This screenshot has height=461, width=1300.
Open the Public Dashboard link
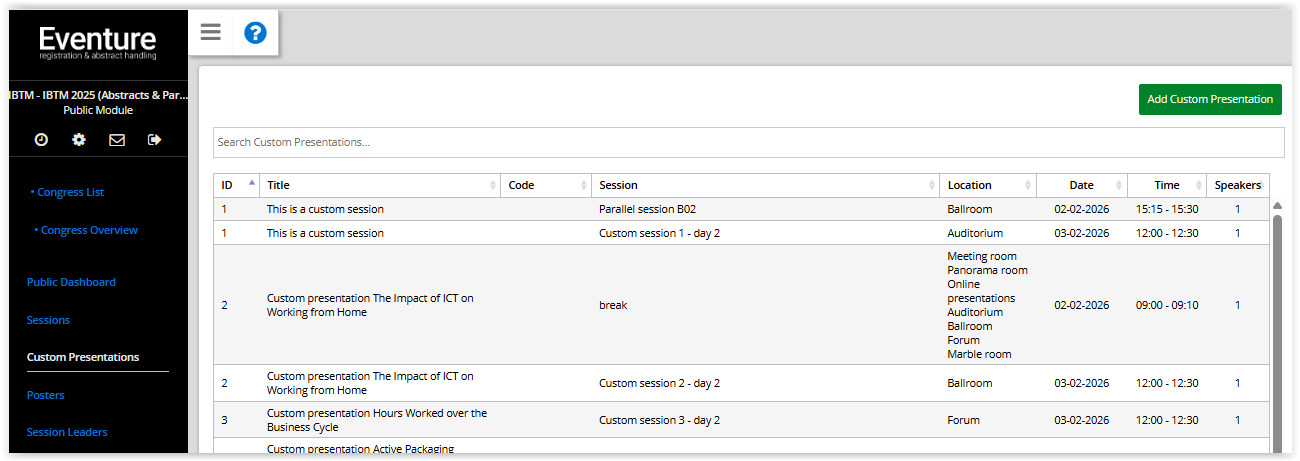tap(71, 282)
